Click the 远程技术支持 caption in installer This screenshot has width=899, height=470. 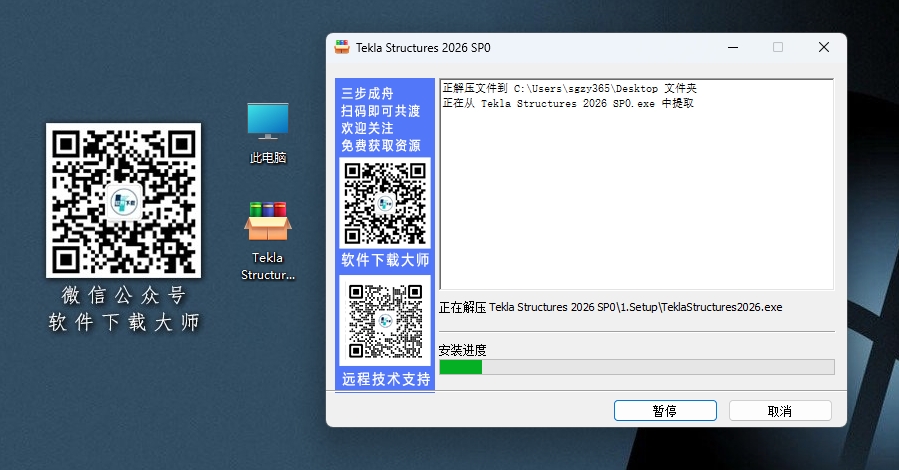tap(386, 379)
